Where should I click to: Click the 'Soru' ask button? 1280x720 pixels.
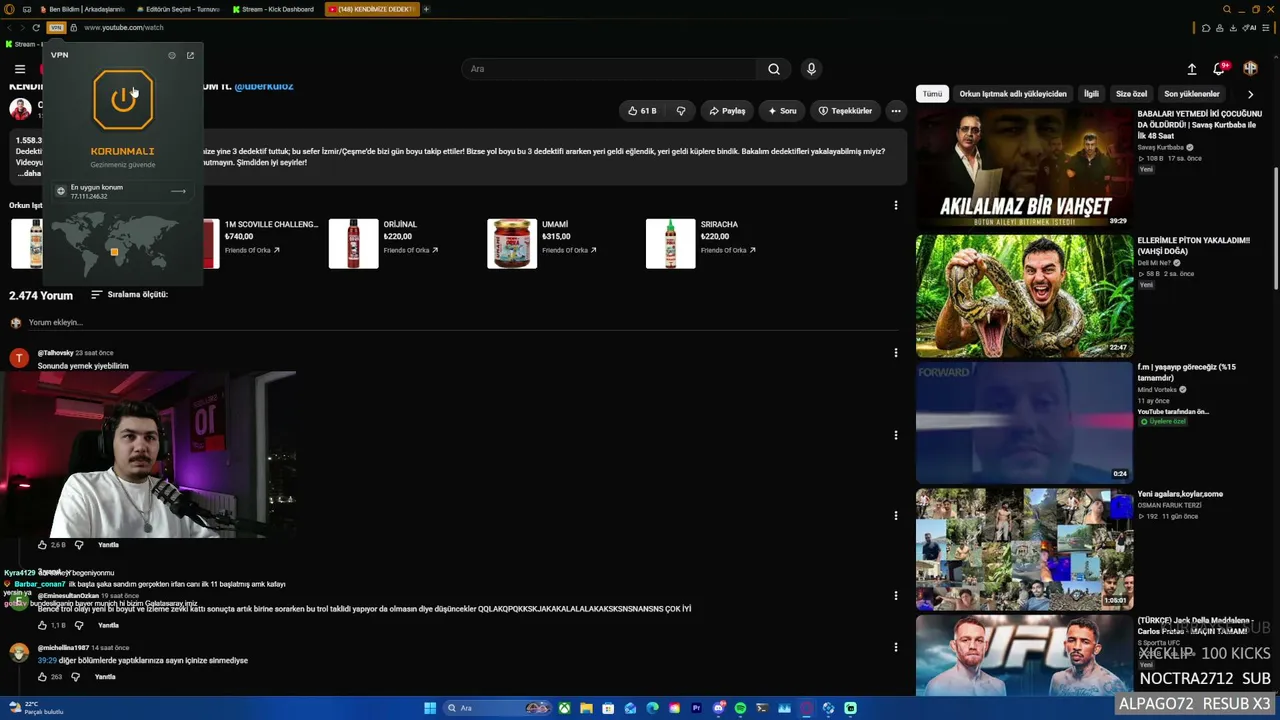click(782, 111)
